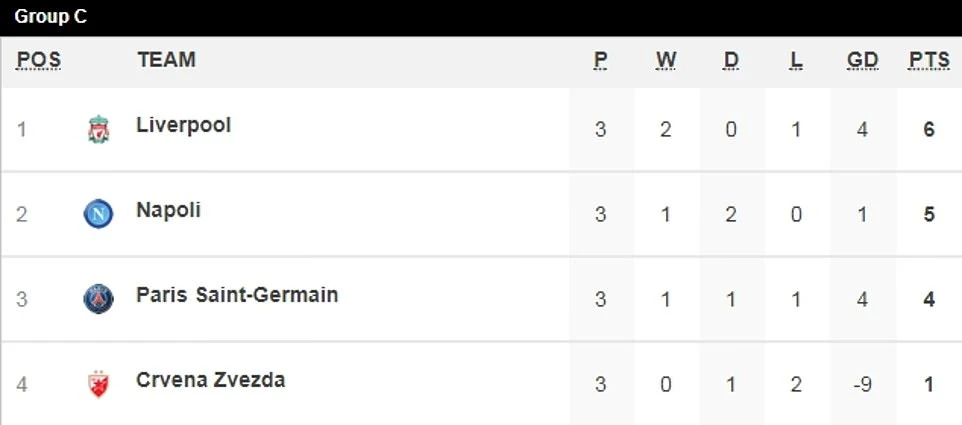Open the Paris Saint-Germain team link
Viewport: 962px width, 425px height.
point(237,295)
